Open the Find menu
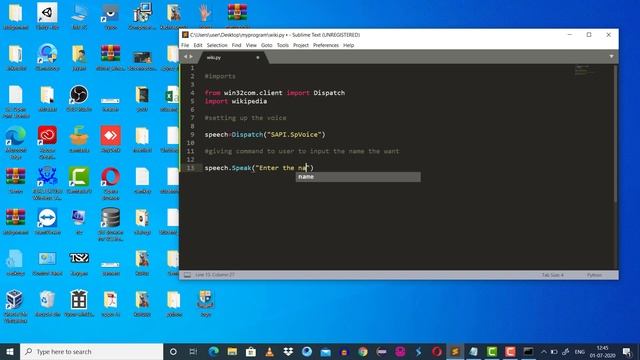The image size is (640, 360). pos(236,45)
